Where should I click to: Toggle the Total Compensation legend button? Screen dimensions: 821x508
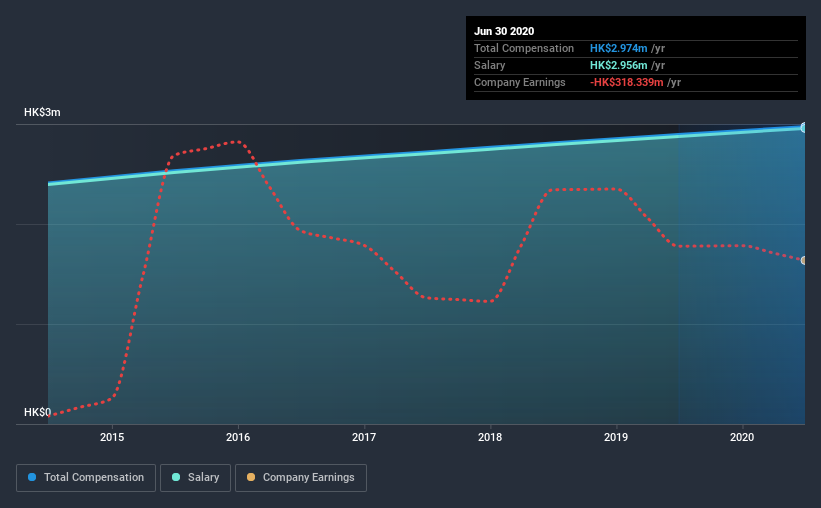coord(86,478)
